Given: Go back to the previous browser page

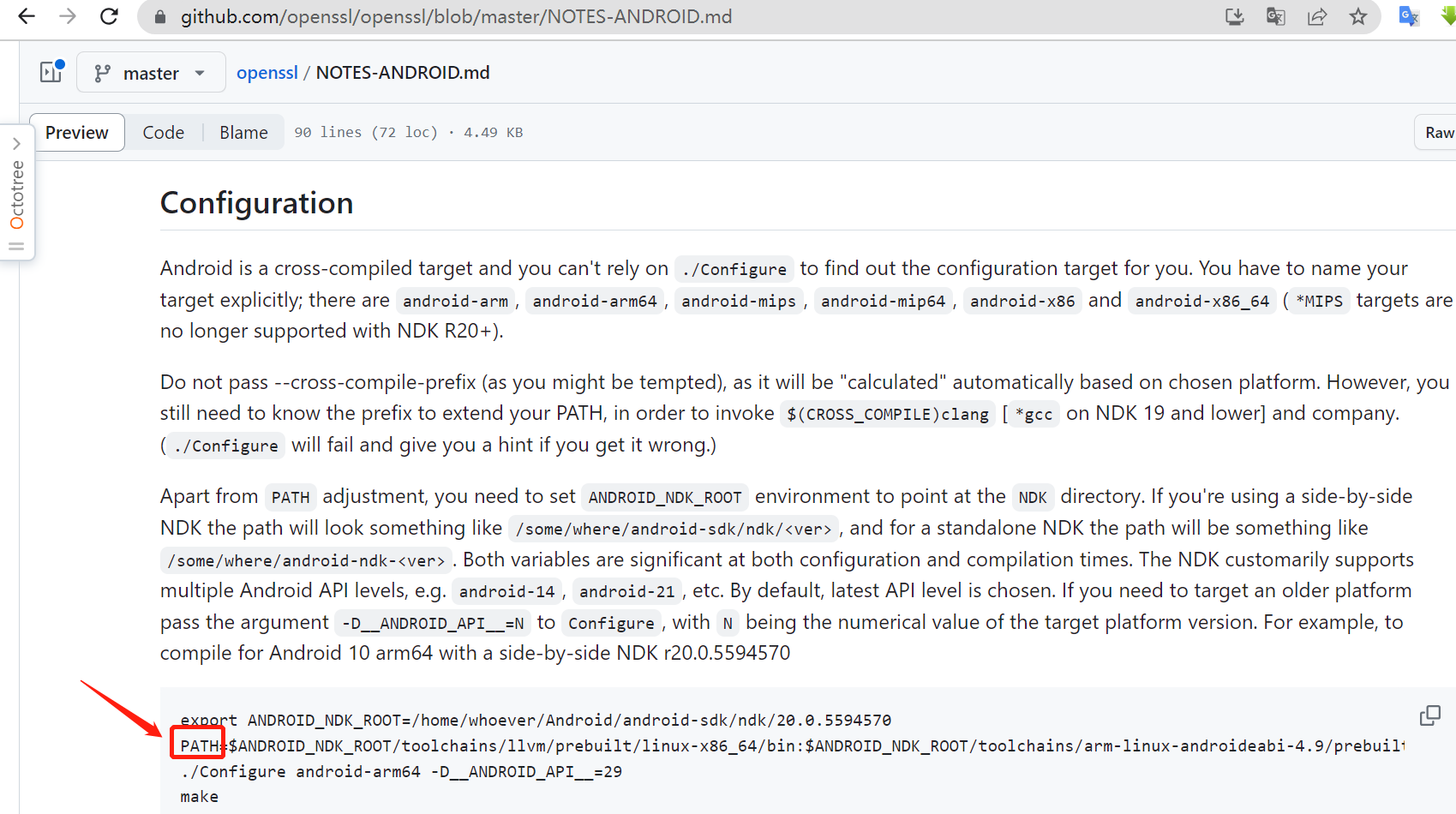Looking at the screenshot, I should click(x=27, y=16).
